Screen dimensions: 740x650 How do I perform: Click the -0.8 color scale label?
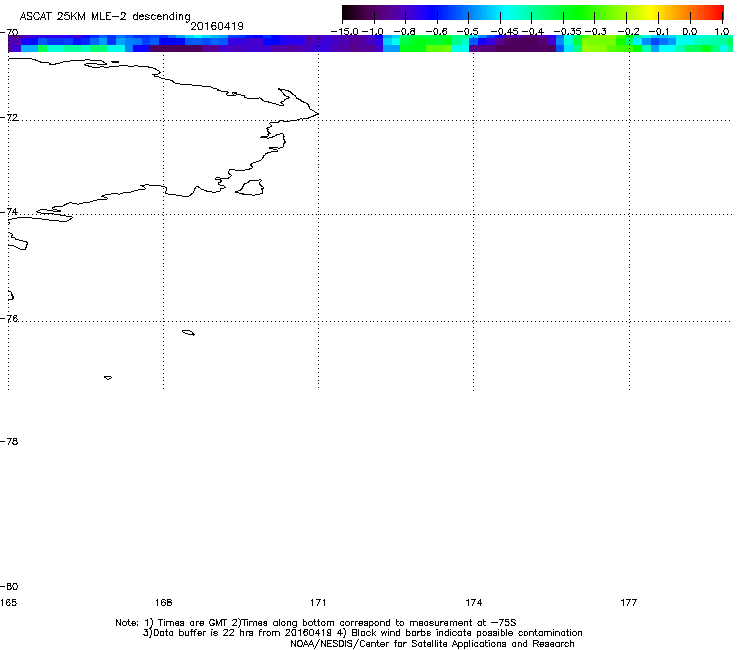[x=404, y=32]
